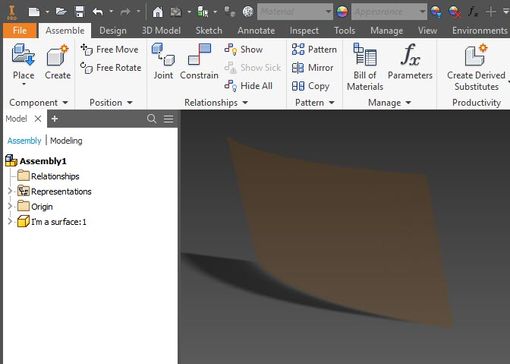Select the Joint tool
The height and width of the screenshot is (364, 510).
163,62
